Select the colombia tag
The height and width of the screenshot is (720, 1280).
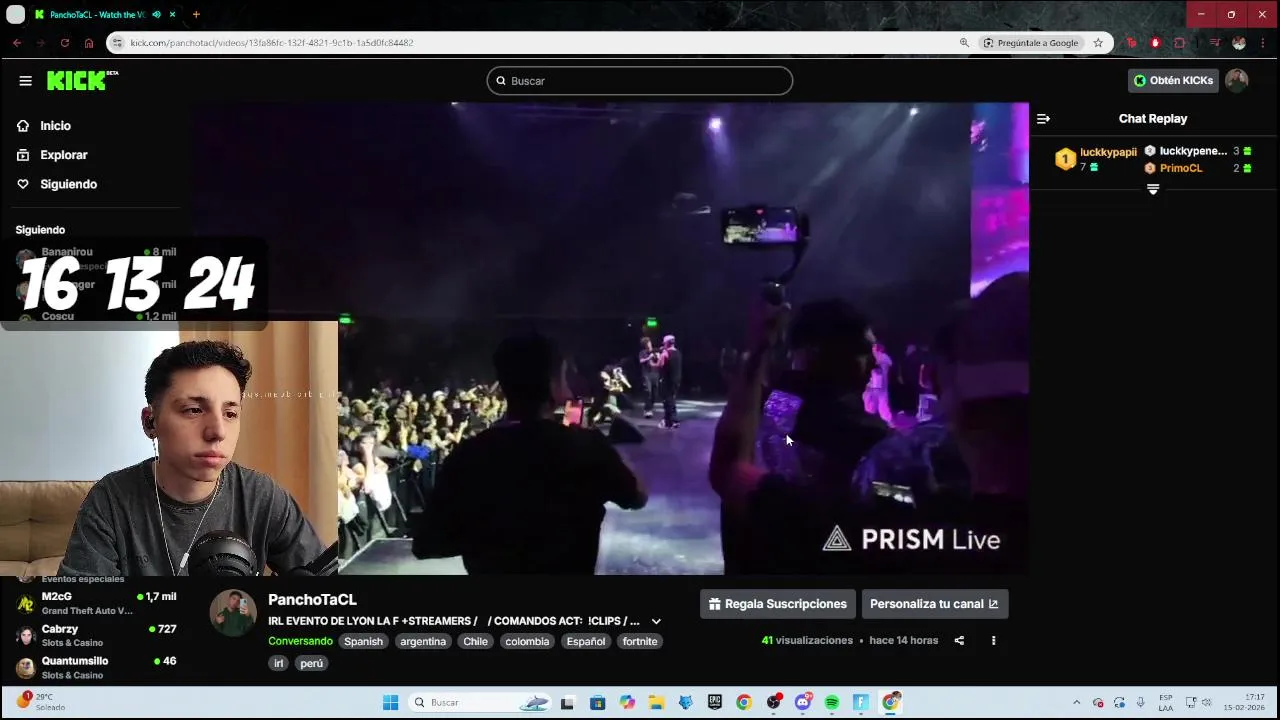click(x=527, y=641)
